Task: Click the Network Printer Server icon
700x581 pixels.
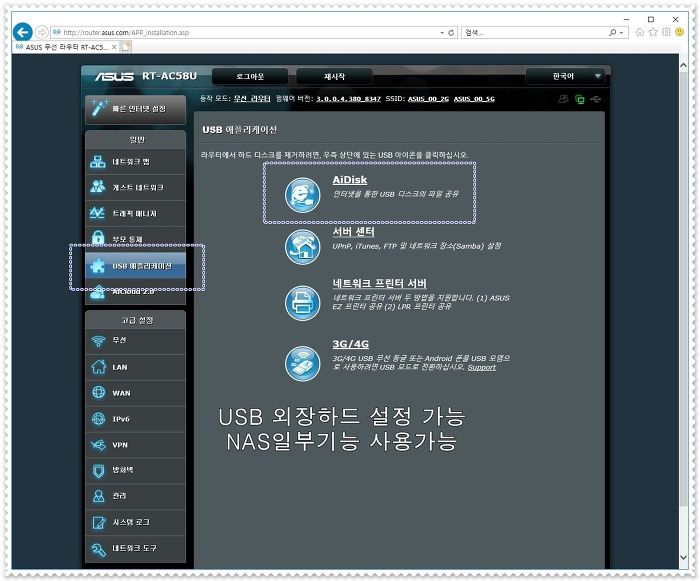Action: point(302,303)
